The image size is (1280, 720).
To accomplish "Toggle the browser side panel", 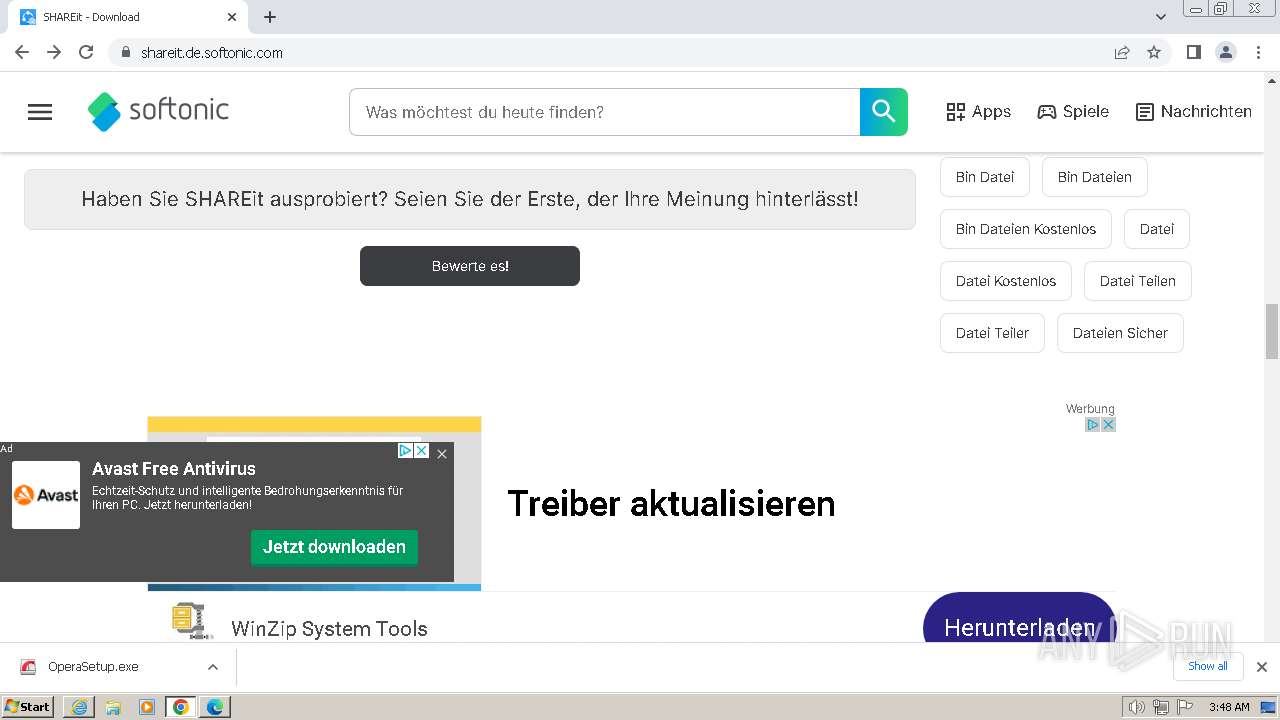I will click(1193, 52).
